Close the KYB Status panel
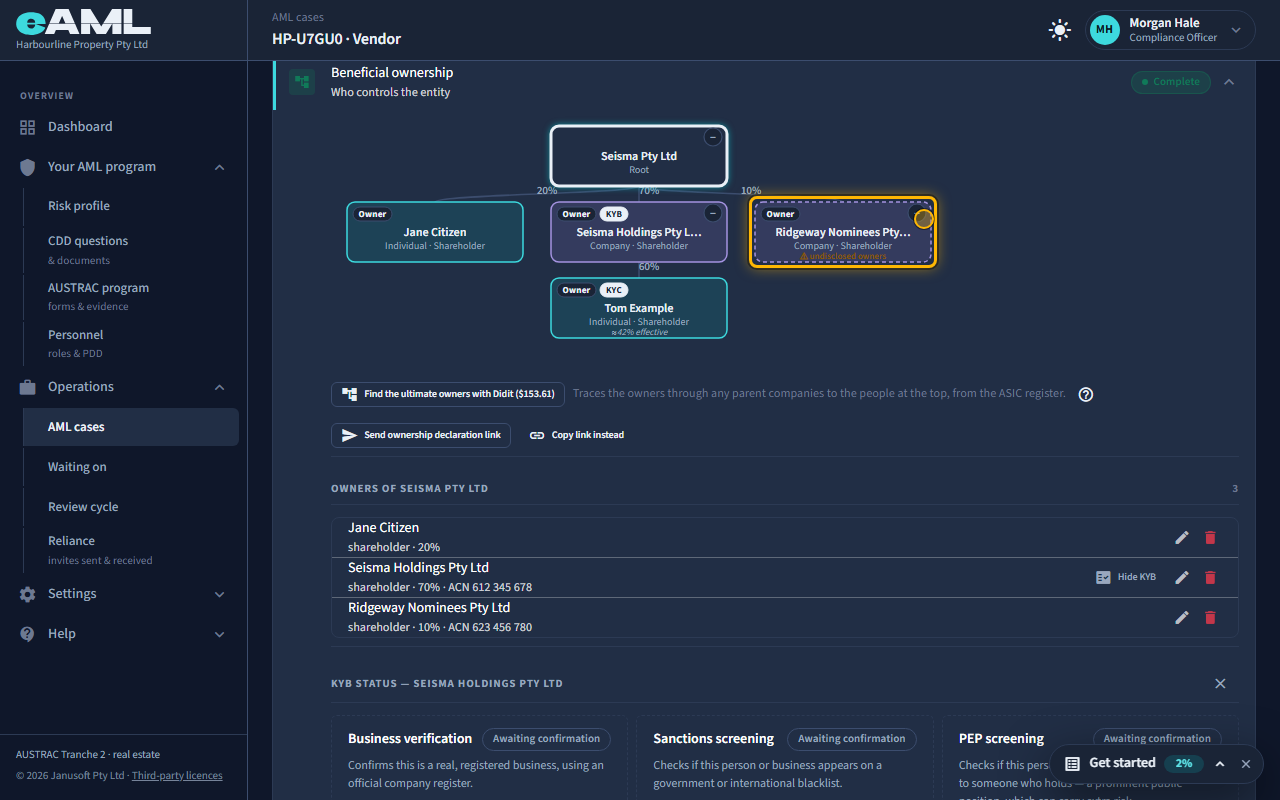Viewport: 1280px width, 800px height. click(x=1220, y=684)
